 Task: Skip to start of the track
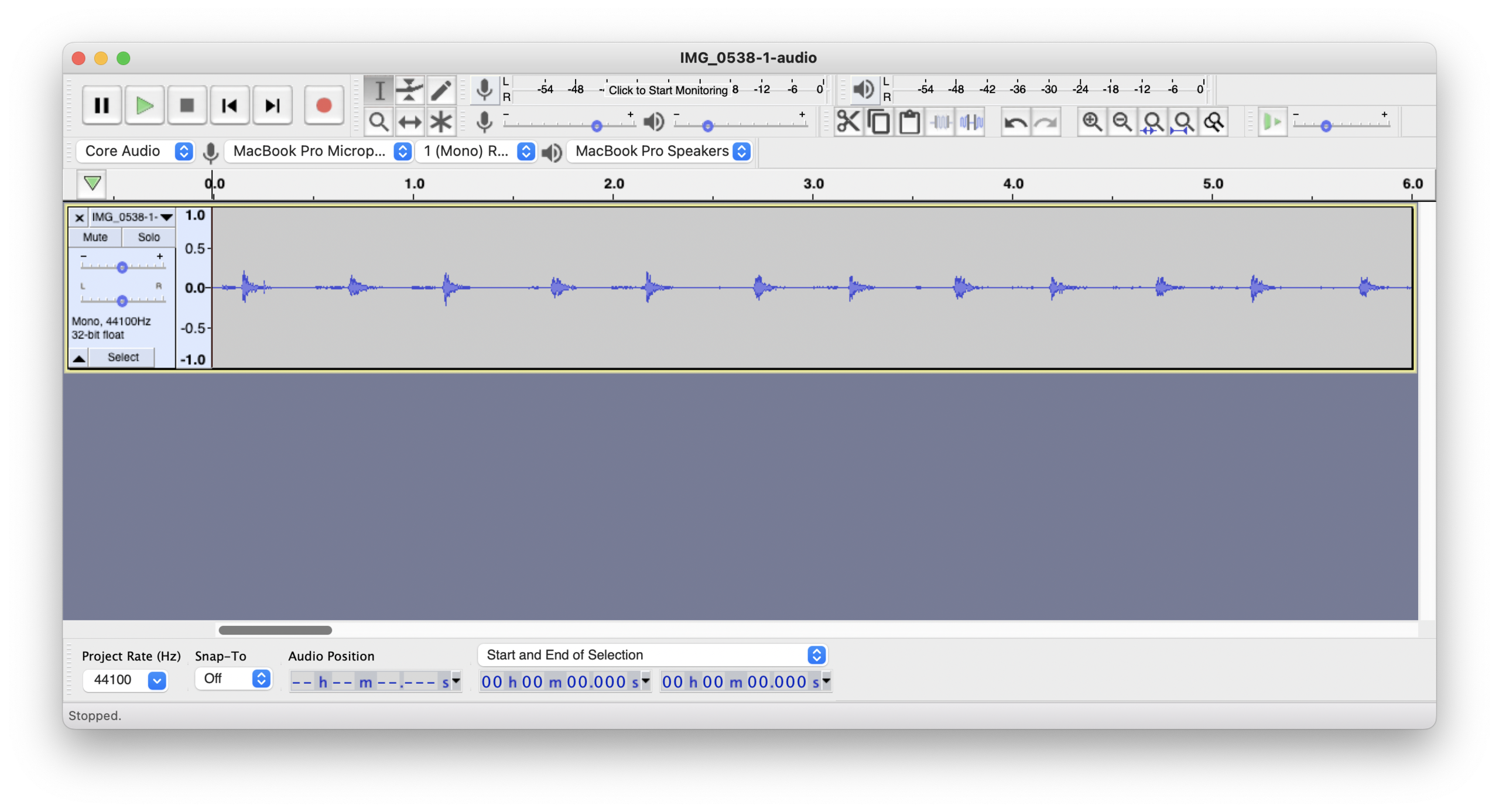coord(230,105)
